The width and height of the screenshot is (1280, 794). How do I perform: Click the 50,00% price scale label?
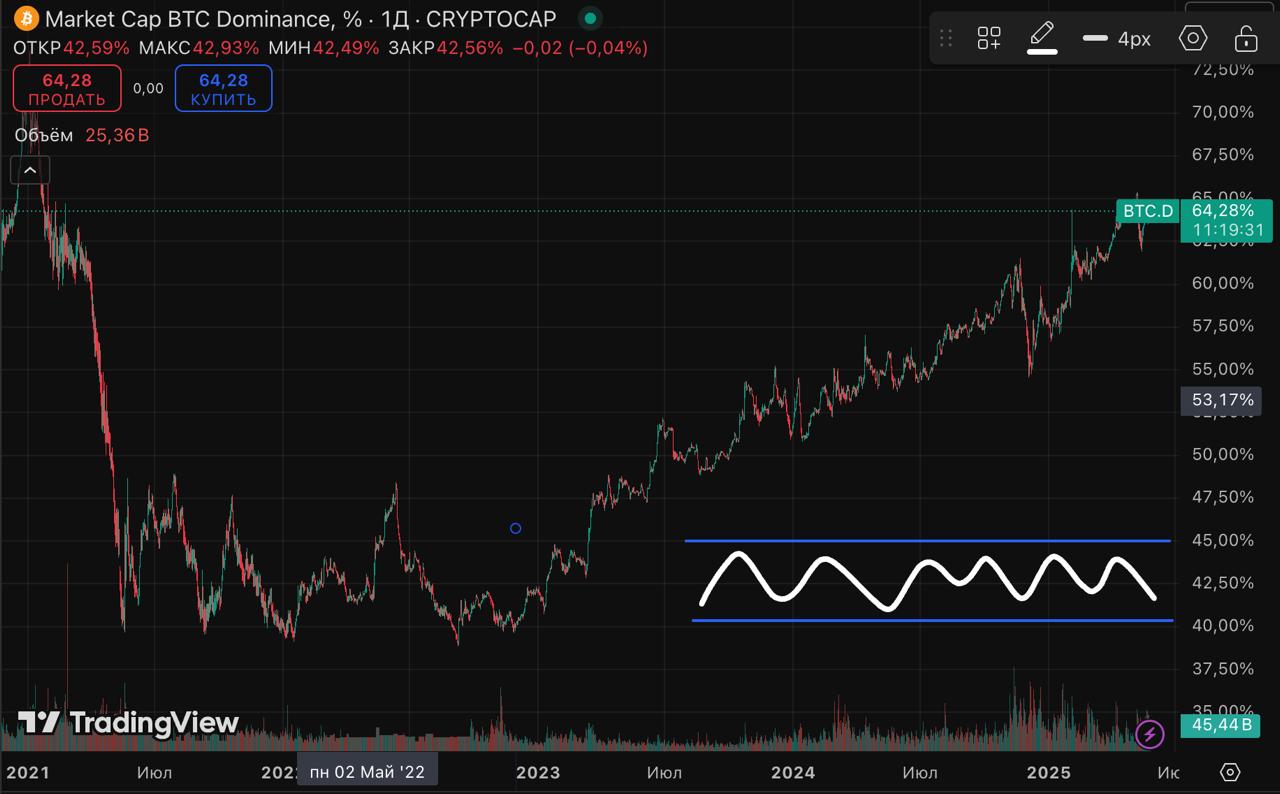click(x=1223, y=454)
